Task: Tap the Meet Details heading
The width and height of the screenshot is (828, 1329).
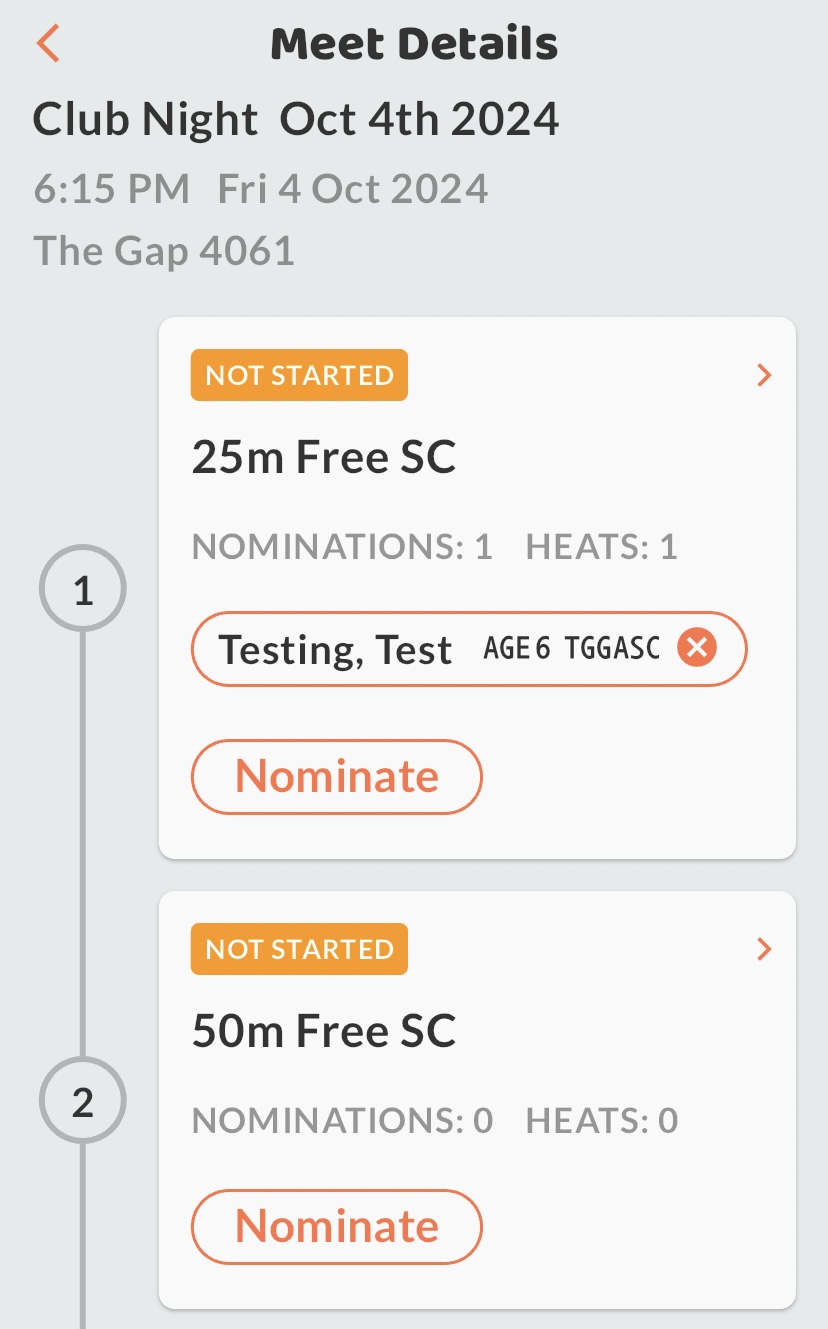Action: 414,44
